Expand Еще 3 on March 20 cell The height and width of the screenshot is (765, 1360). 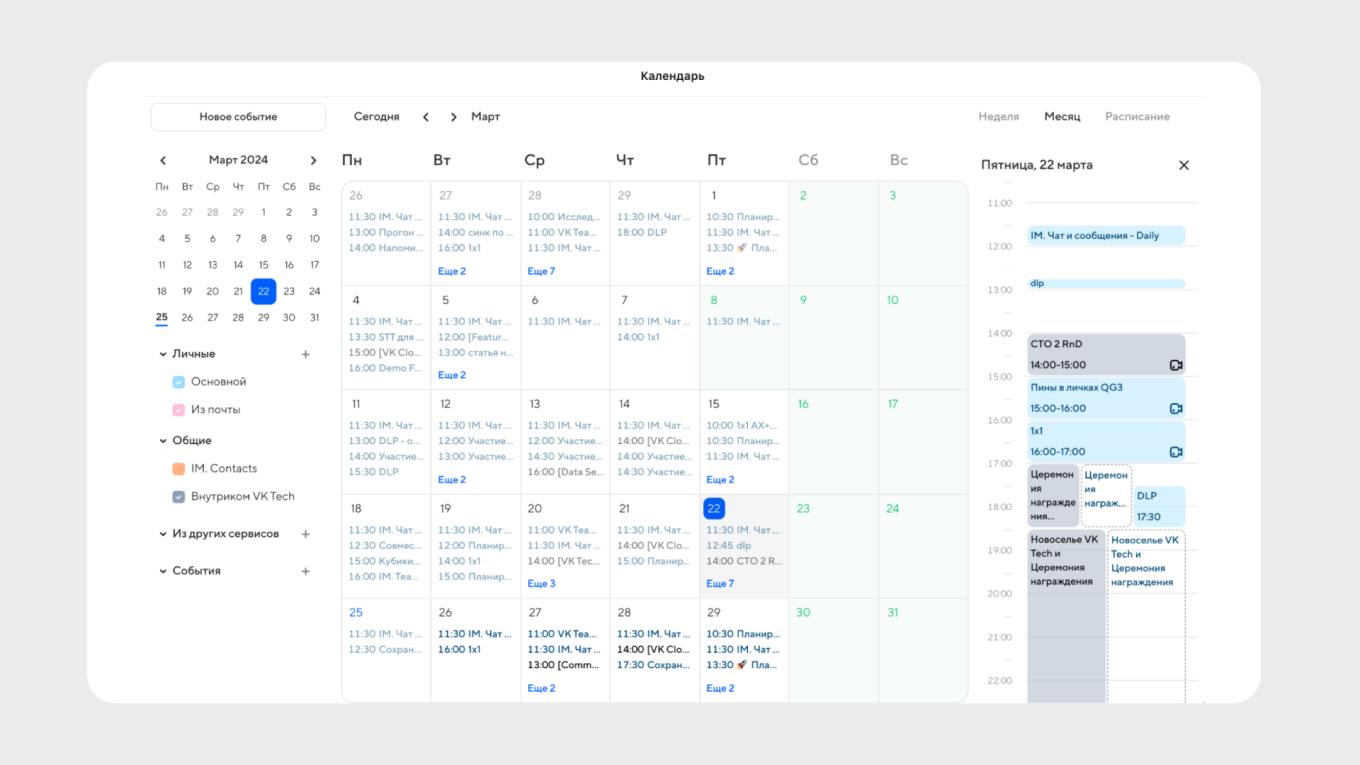point(541,584)
